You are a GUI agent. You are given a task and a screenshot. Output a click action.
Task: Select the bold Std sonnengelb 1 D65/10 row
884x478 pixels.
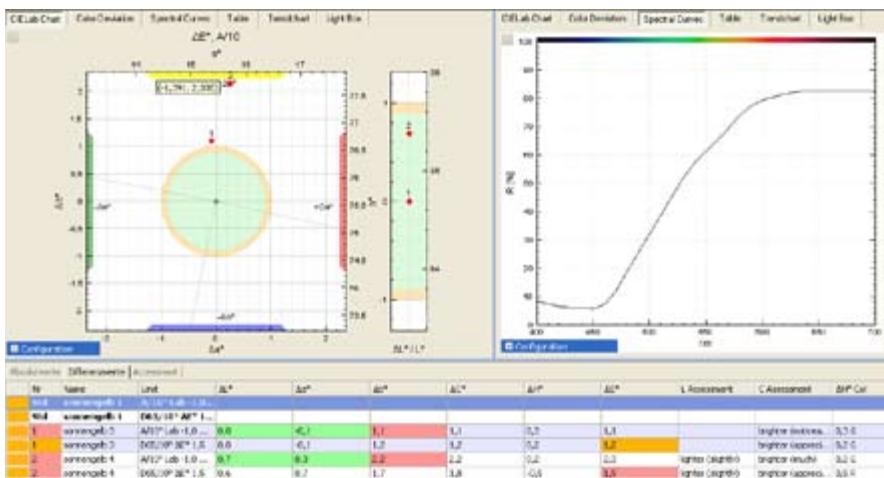tap(444, 417)
